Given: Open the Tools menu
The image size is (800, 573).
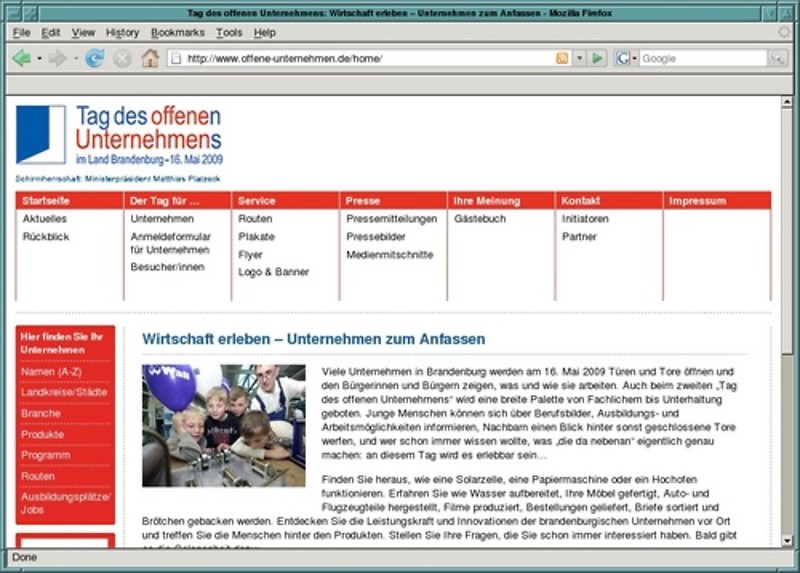Looking at the screenshot, I should click(229, 33).
